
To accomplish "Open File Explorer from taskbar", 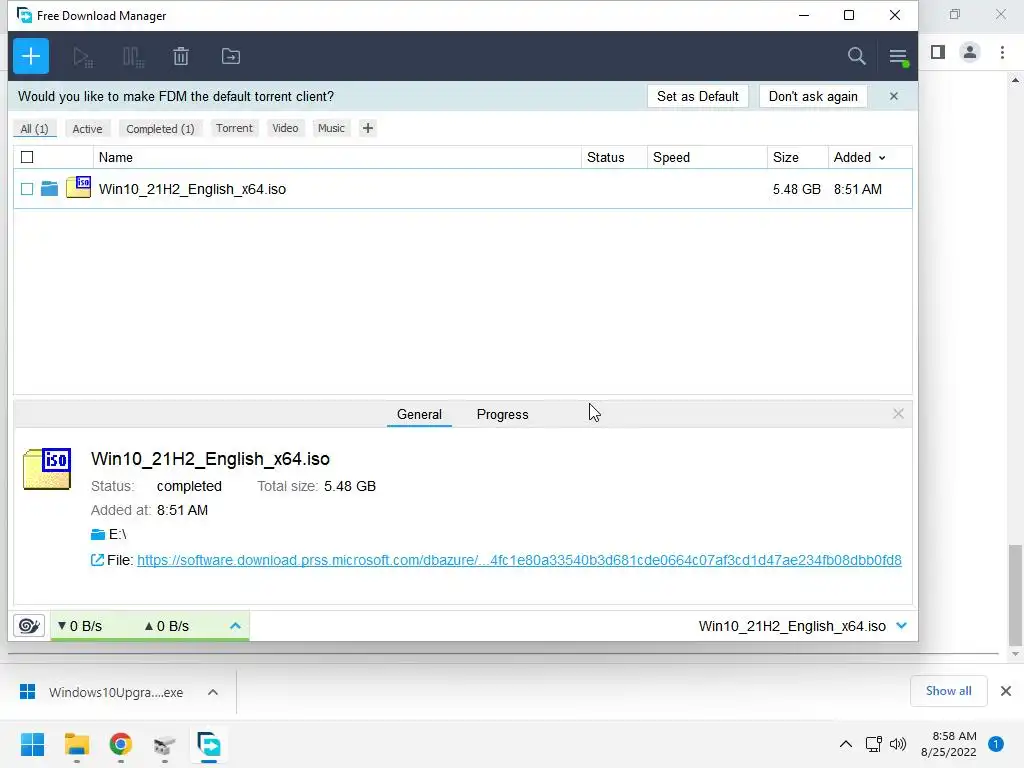I will pyautogui.click(x=76, y=744).
